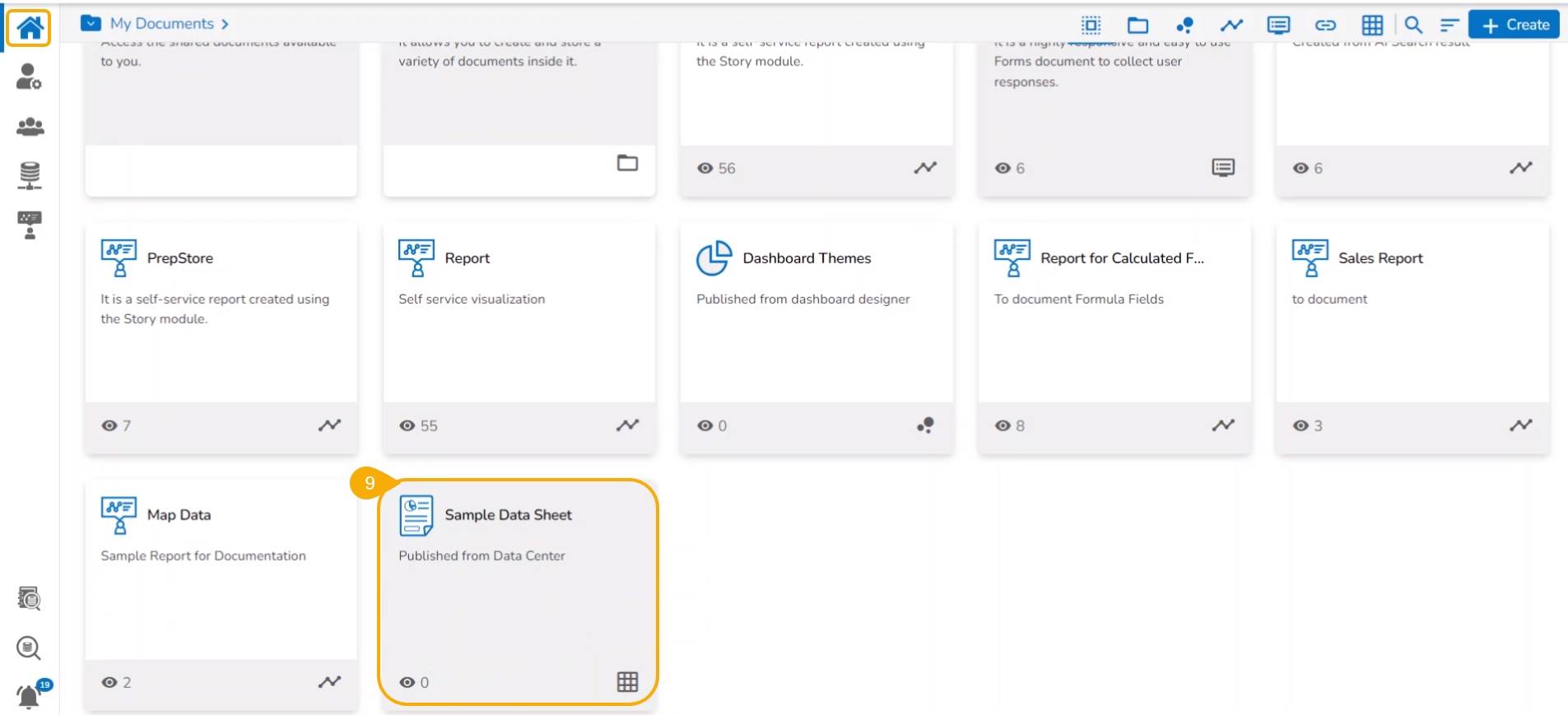Open the user groups sidebar icon

[30, 127]
